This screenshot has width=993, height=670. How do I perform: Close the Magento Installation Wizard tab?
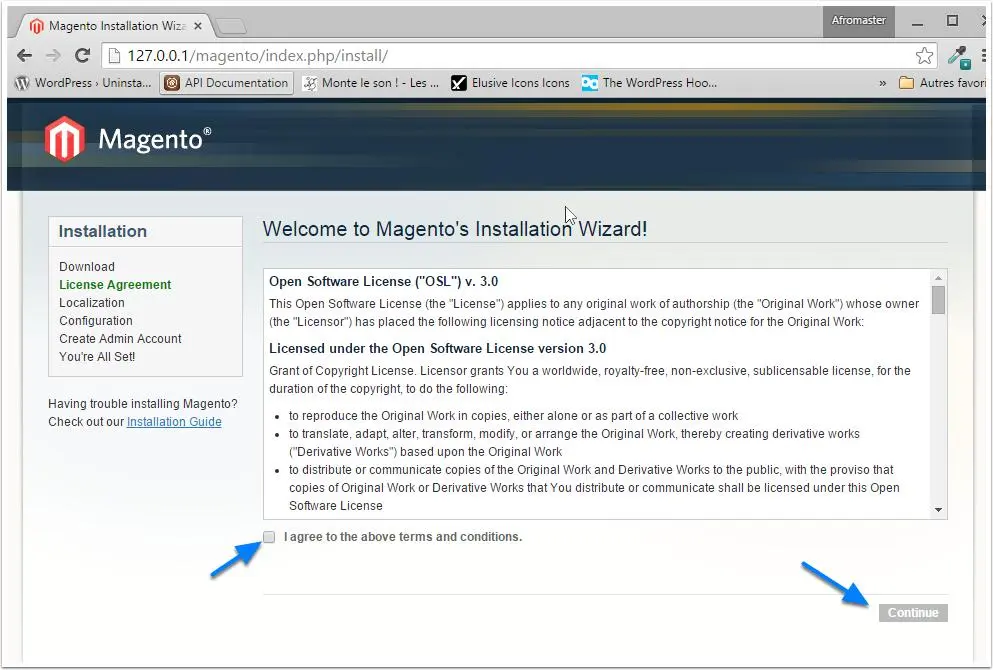pyautogui.click(x=198, y=26)
